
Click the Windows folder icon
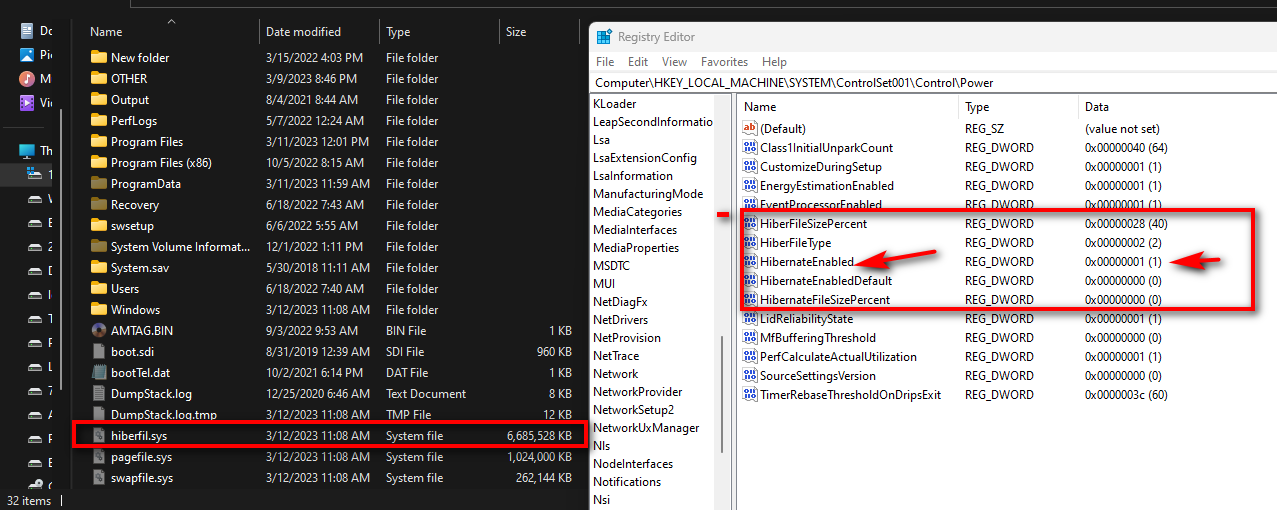(x=98, y=309)
